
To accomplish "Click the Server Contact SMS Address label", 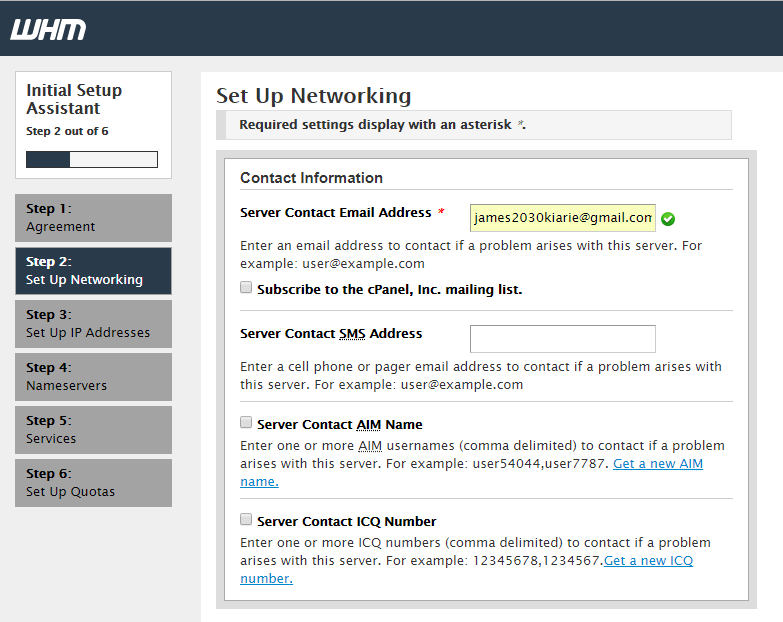I will pos(331,334).
